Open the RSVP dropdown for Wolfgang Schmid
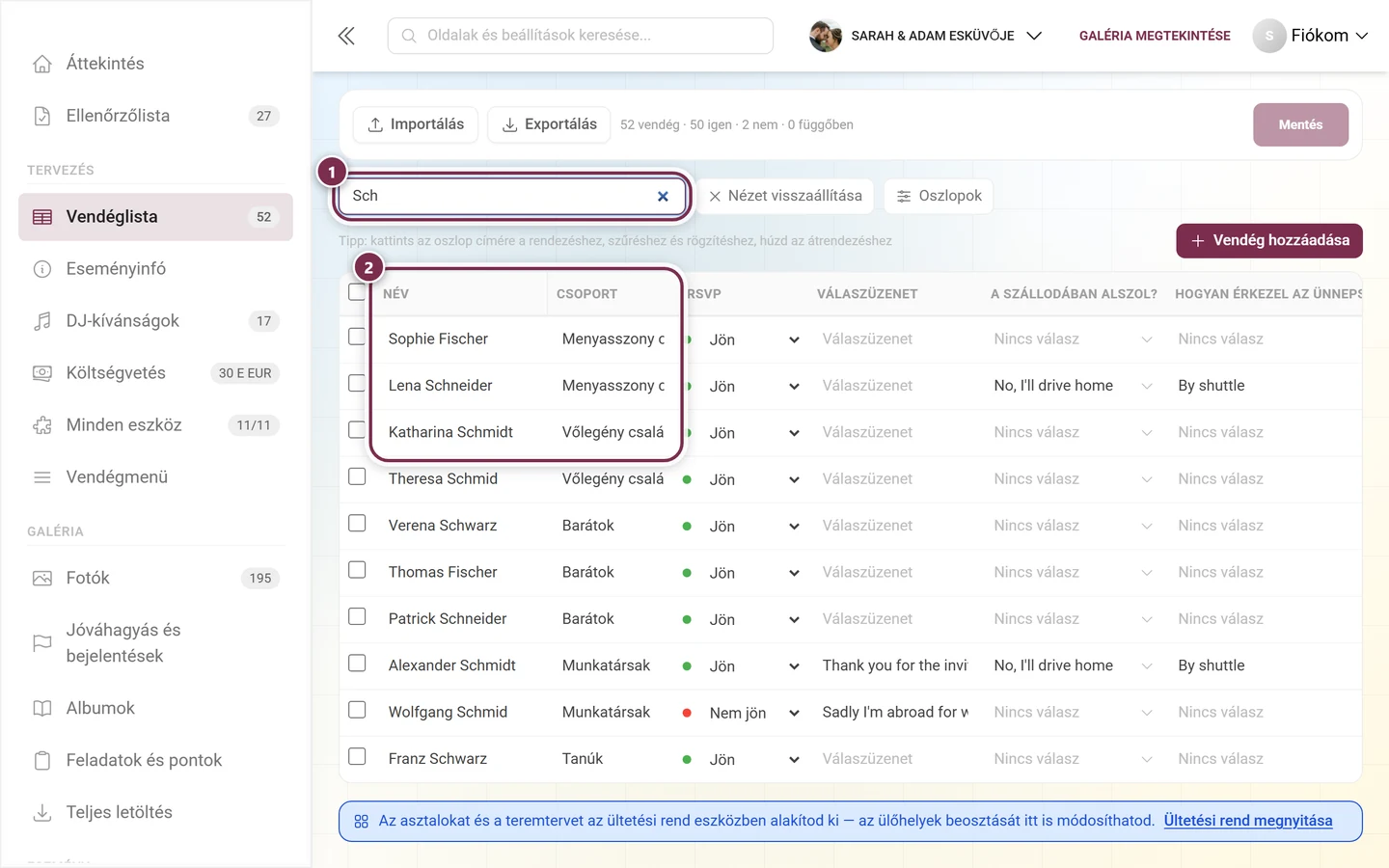This screenshot has width=1389, height=868. (754, 714)
